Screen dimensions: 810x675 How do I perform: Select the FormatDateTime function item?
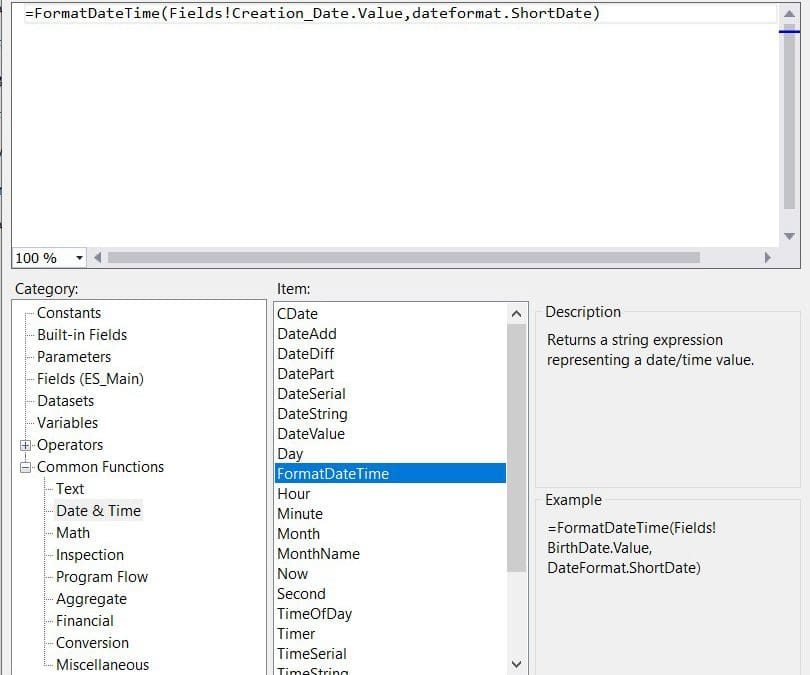coord(333,474)
